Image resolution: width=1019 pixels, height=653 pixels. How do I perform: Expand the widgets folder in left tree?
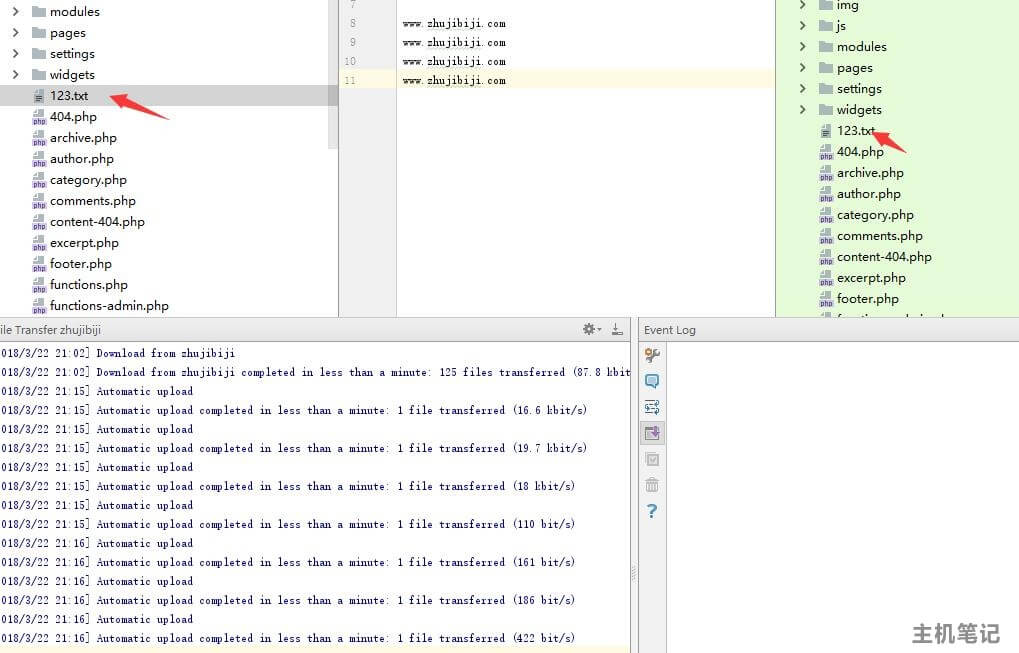click(x=16, y=75)
